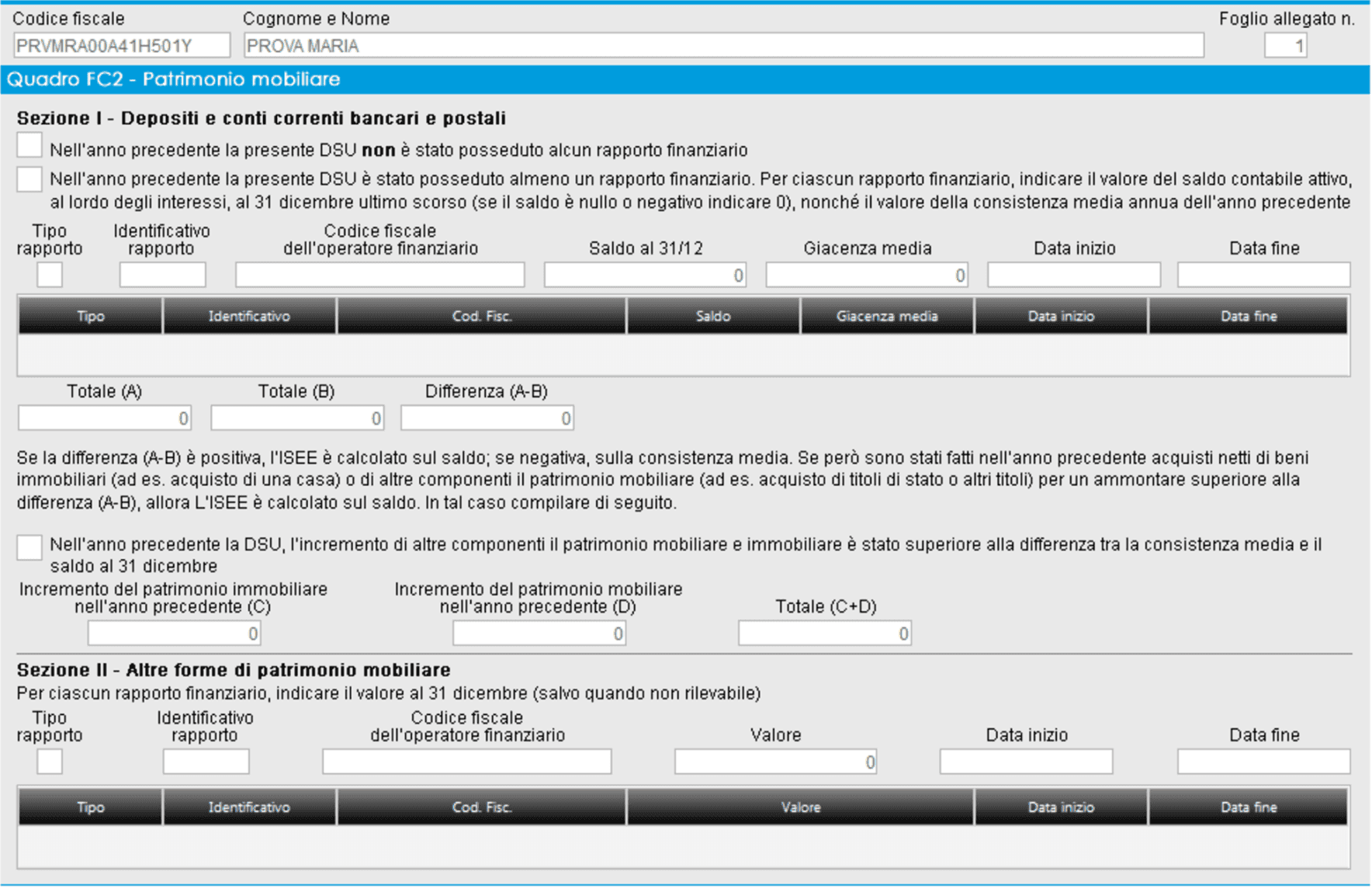The image size is (1372, 888).
Task: Select the Cod. Fisc. column header in Sezione II
Action: pos(482,806)
